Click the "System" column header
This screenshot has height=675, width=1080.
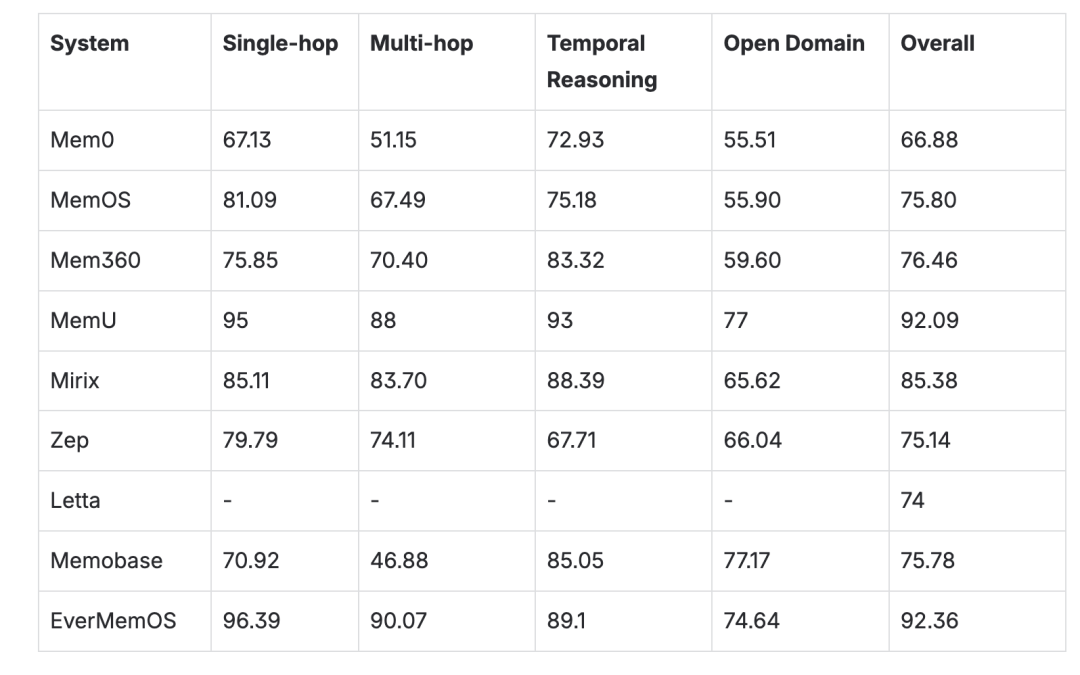pos(89,44)
